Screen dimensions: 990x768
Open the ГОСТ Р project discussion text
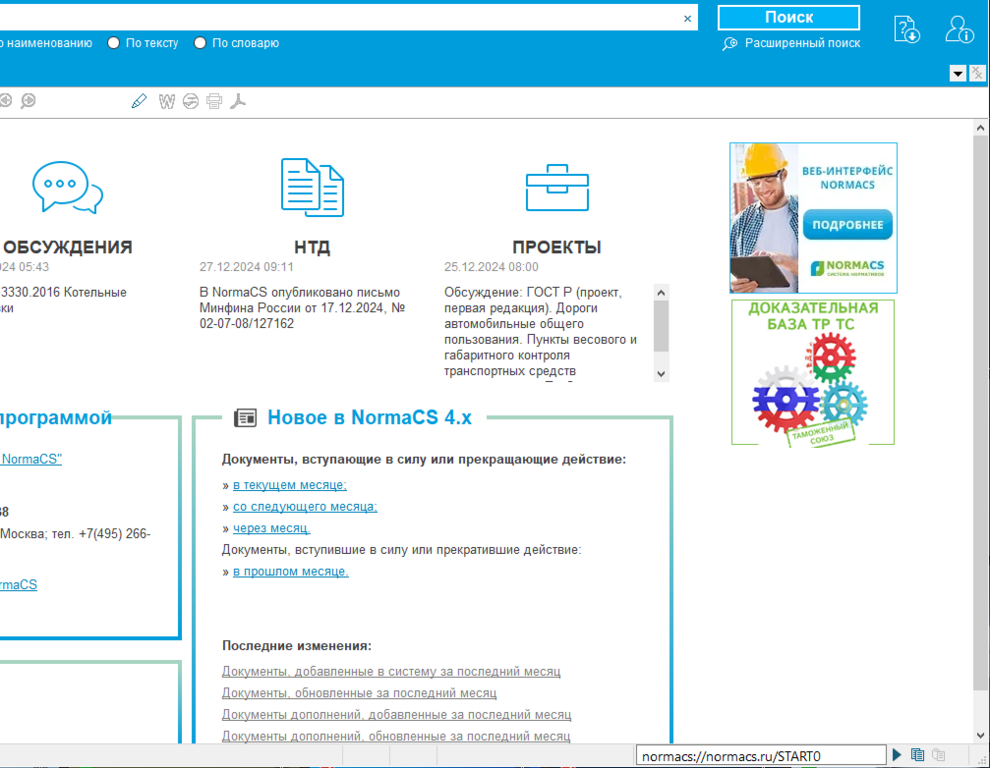pos(540,331)
